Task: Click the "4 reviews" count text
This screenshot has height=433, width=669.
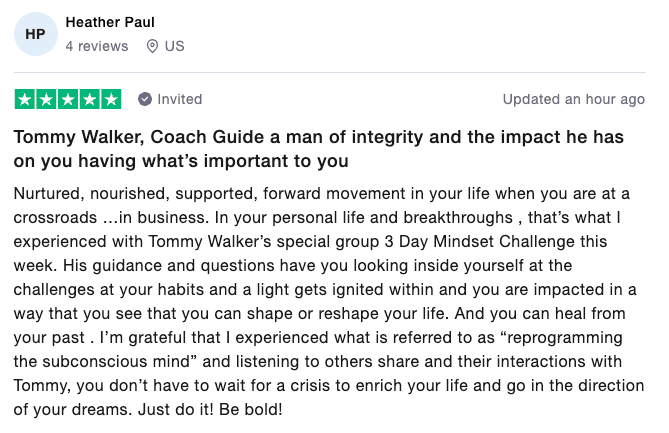Action: [97, 46]
